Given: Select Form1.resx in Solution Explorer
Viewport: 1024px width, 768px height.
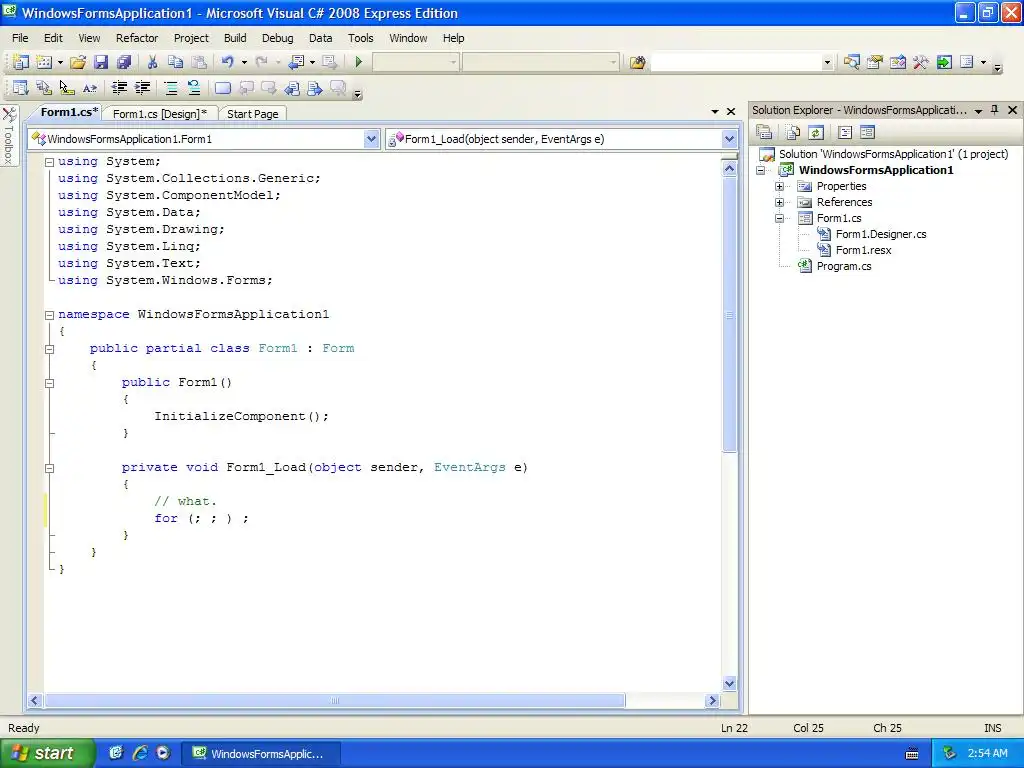Looking at the screenshot, I should (x=863, y=250).
